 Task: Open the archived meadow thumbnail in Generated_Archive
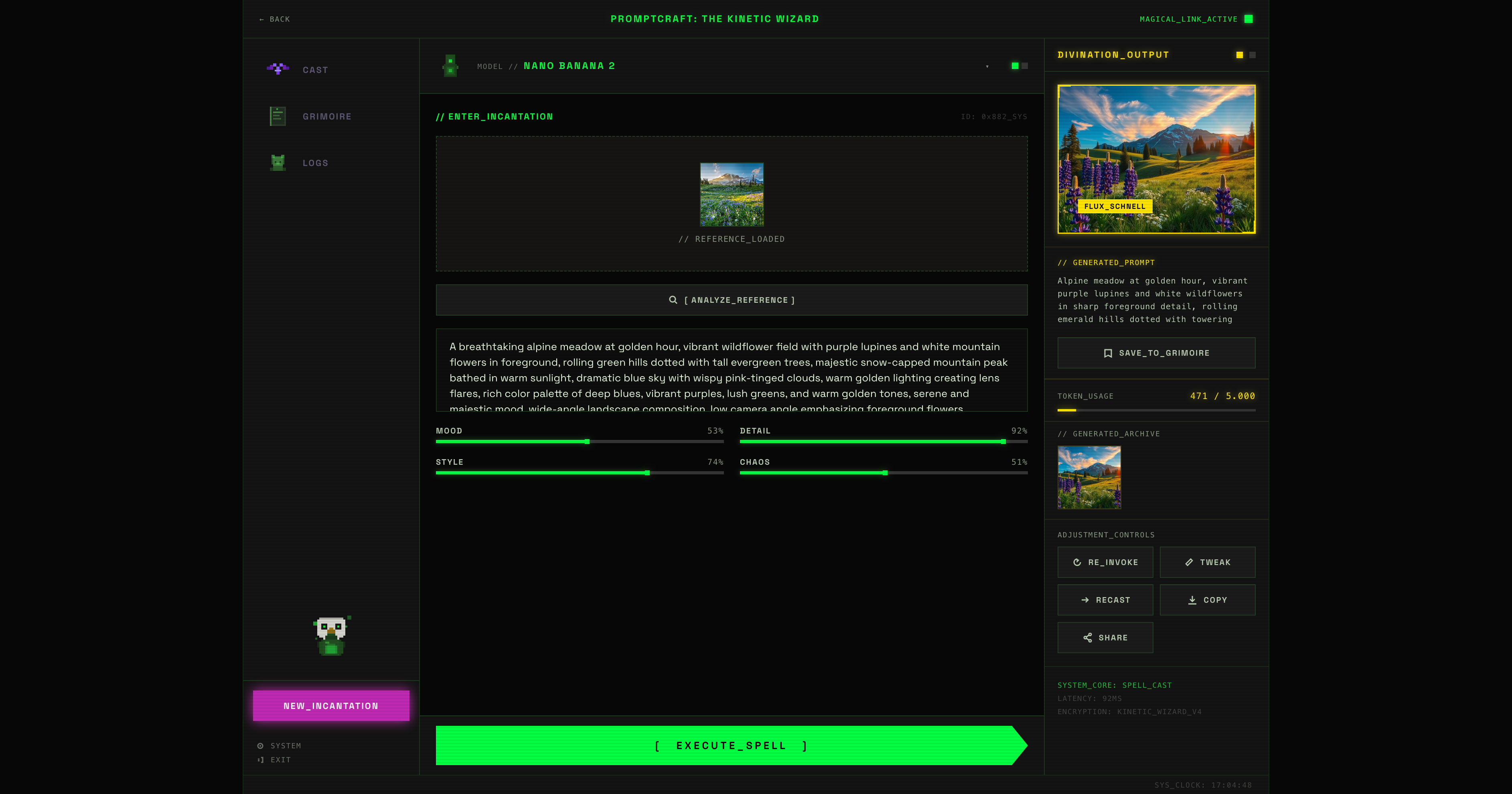pos(1089,477)
